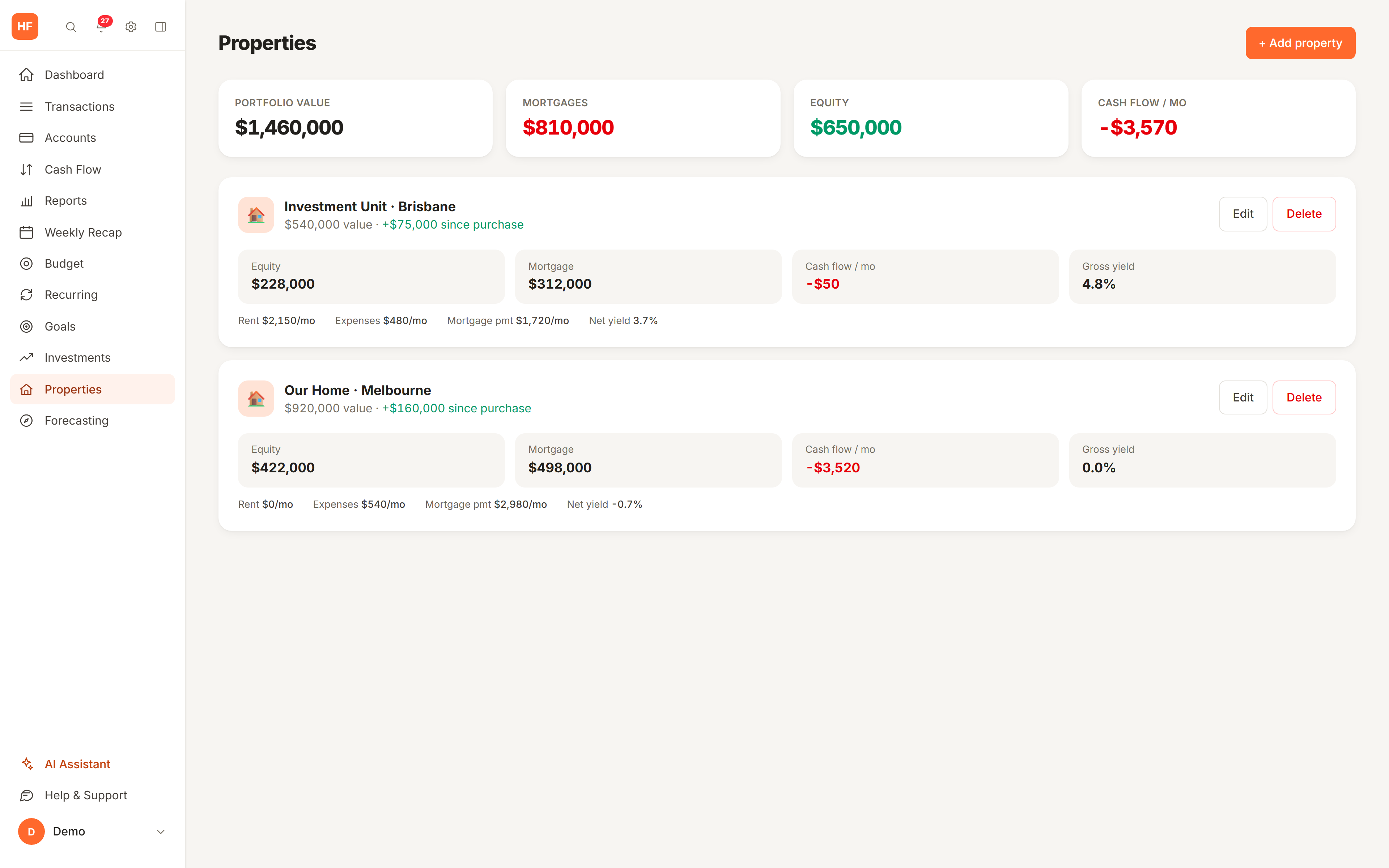Click the Demo user avatar

(31, 831)
